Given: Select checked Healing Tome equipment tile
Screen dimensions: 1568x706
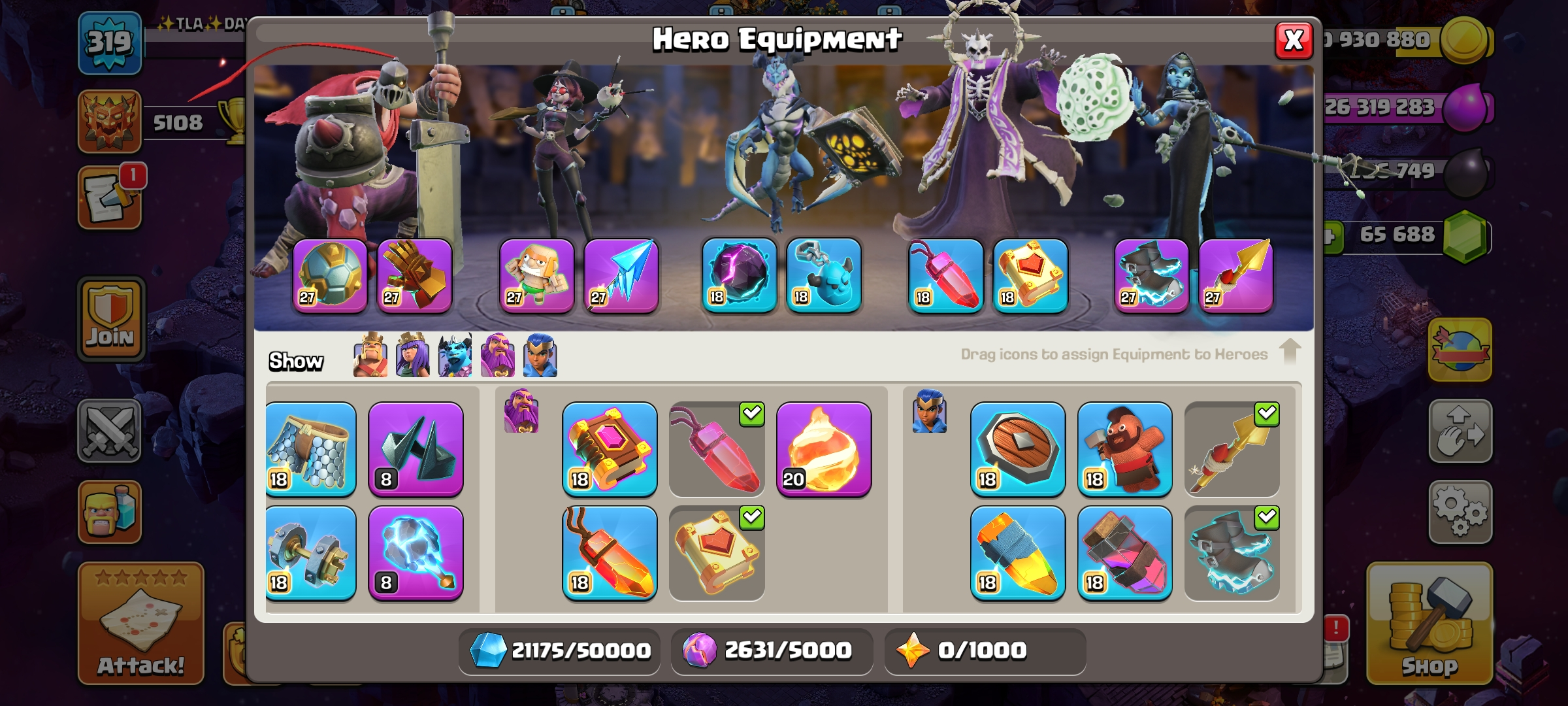Looking at the screenshot, I should pos(717,554).
